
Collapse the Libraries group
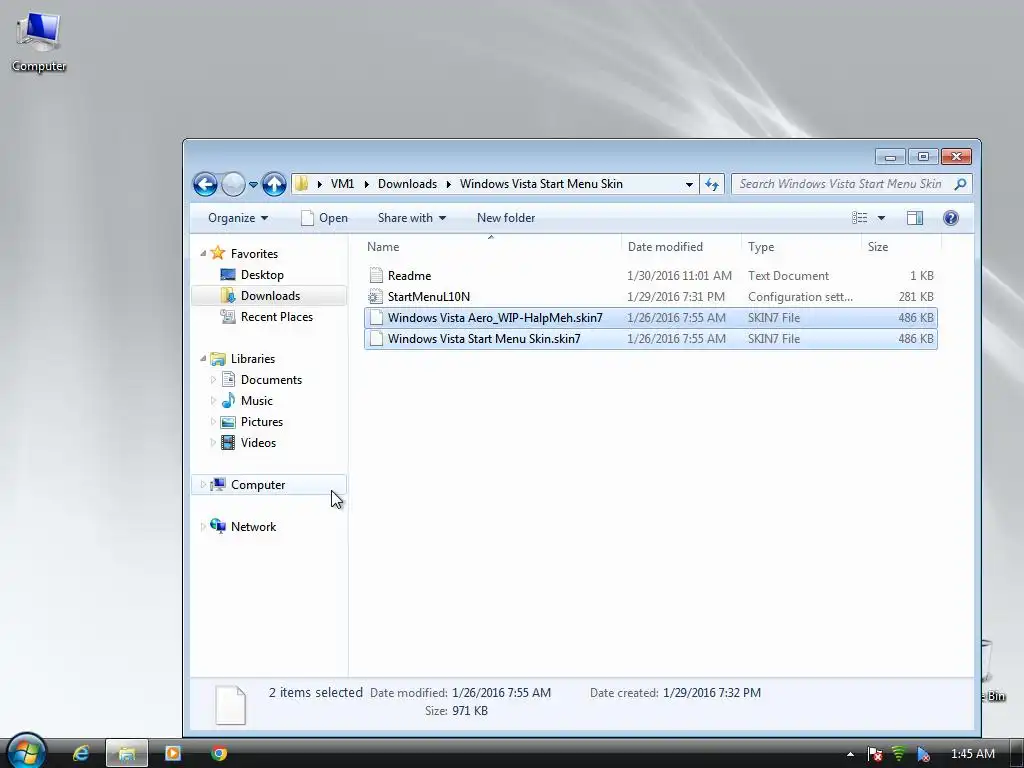[203, 359]
